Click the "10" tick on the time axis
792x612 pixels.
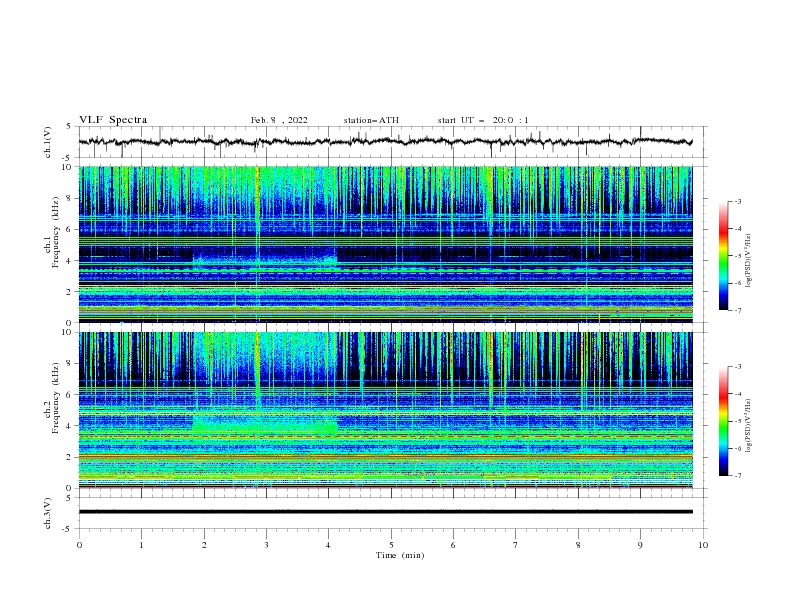tap(703, 545)
